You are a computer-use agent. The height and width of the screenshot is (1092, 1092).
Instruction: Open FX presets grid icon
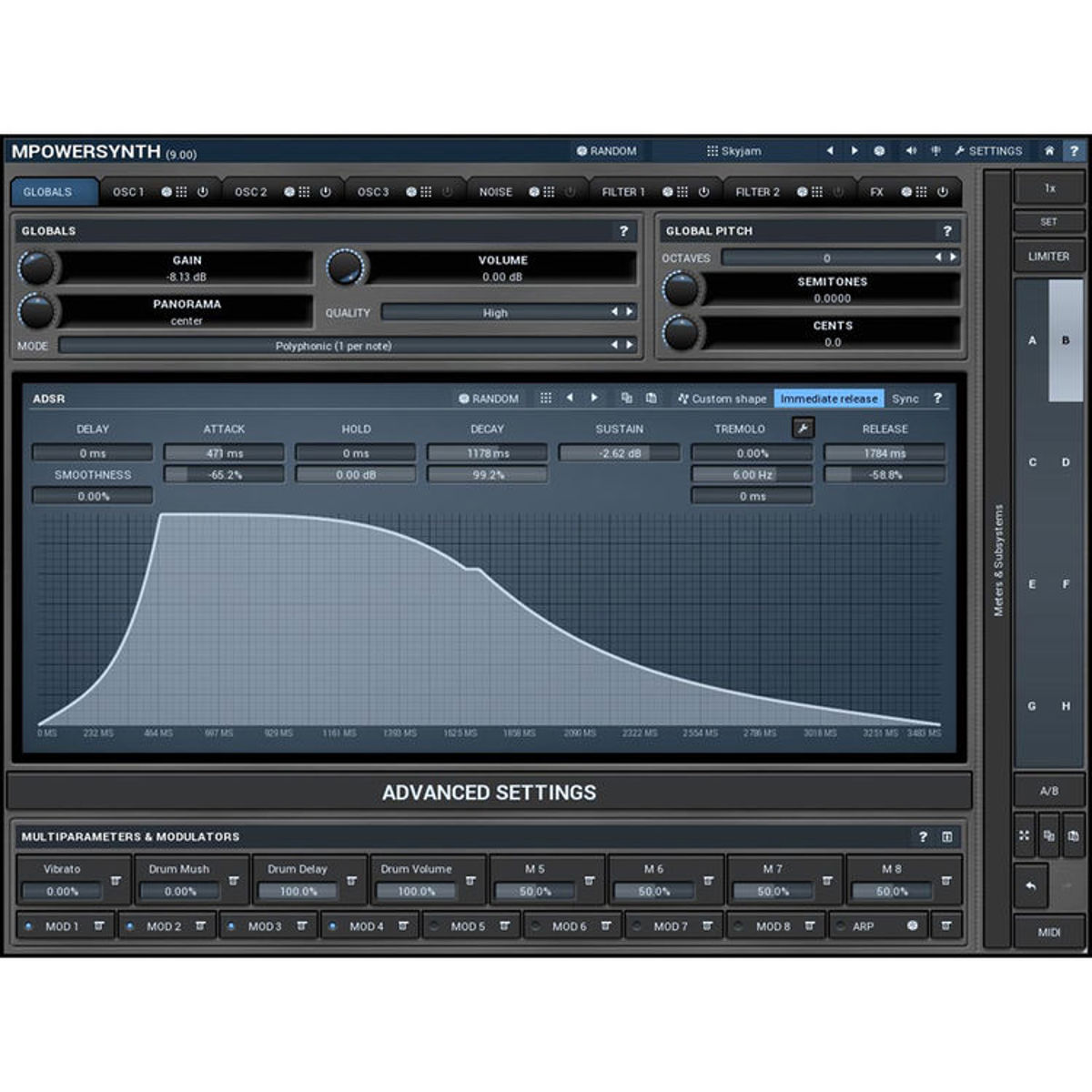pos(921,192)
